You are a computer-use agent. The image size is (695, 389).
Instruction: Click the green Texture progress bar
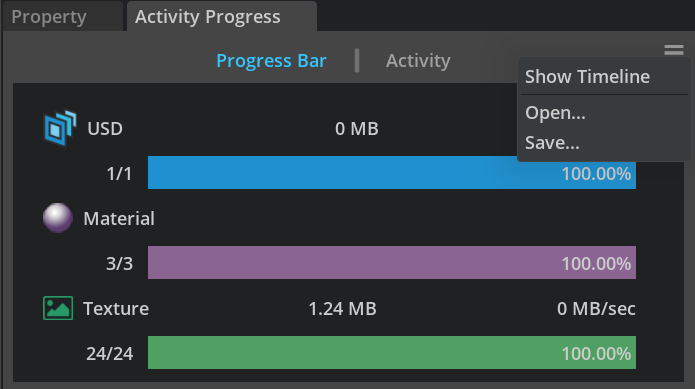392,352
